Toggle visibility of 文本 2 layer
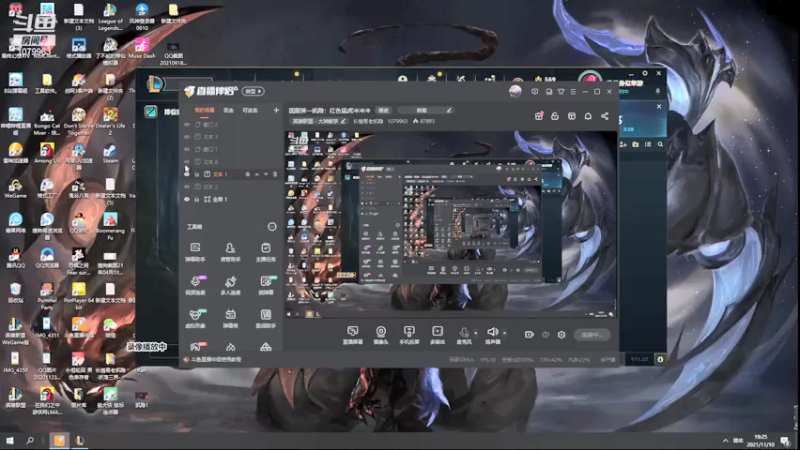 point(187,187)
